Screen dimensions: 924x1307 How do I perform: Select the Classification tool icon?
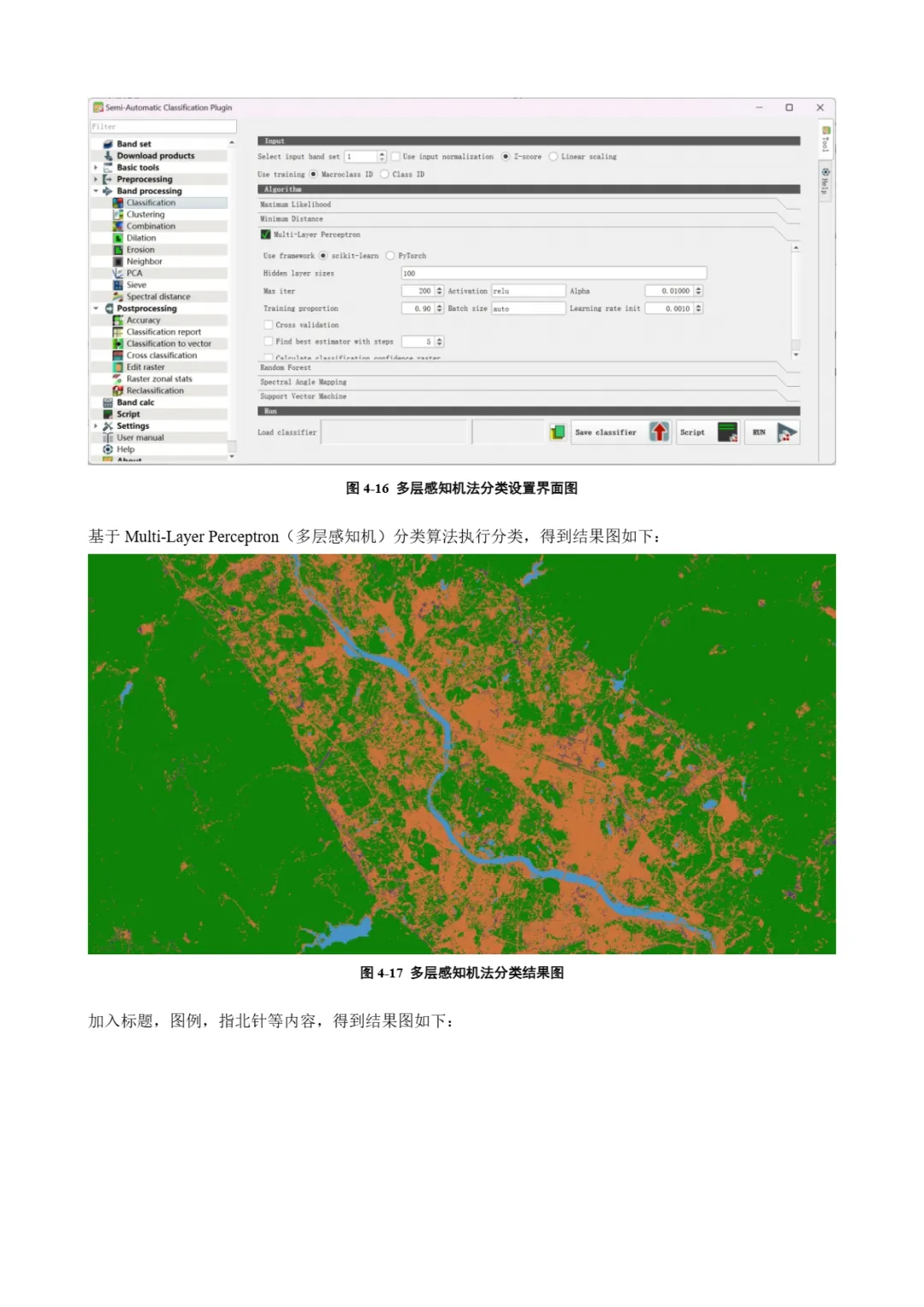point(118,203)
